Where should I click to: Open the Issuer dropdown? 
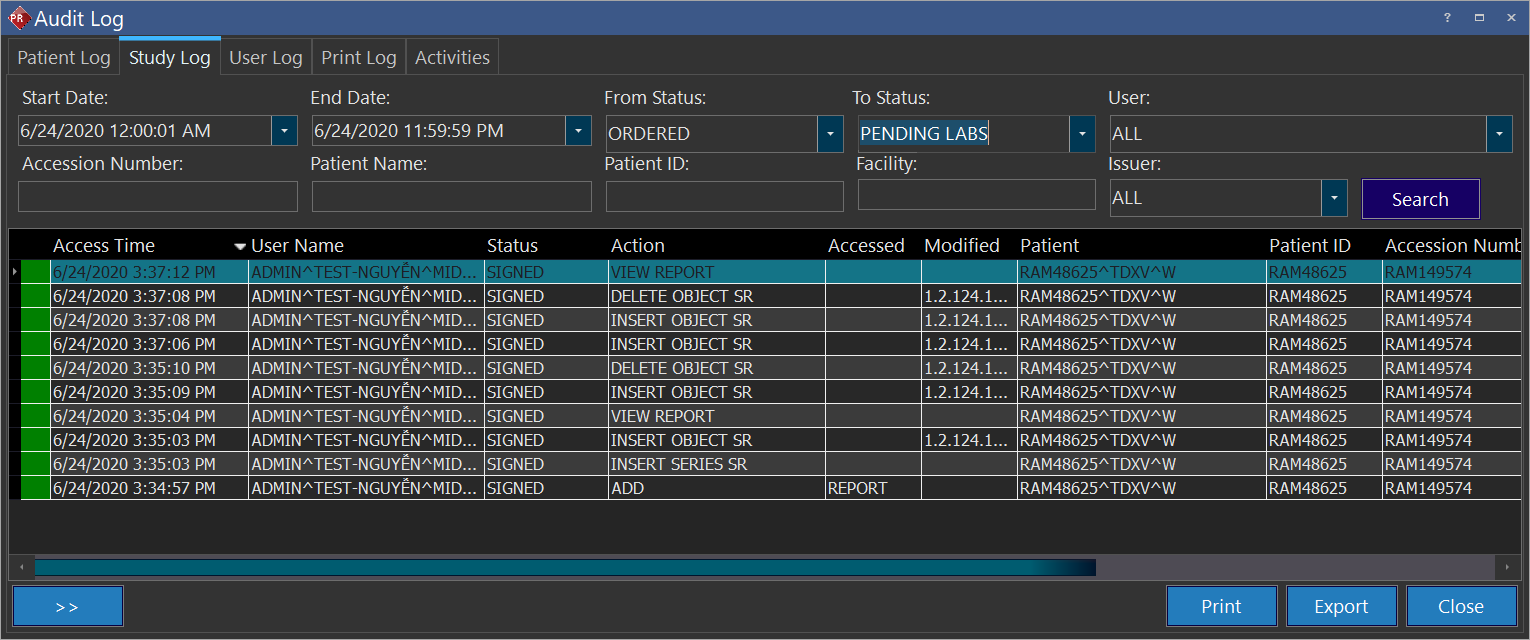click(x=1334, y=198)
